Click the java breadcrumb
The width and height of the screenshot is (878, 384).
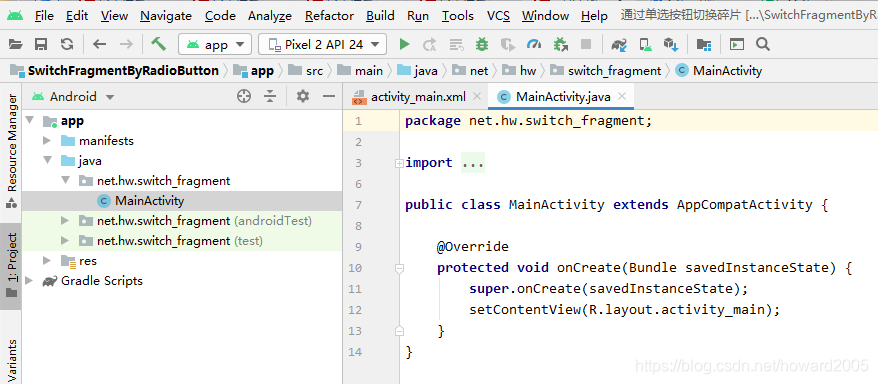[x=418, y=71]
